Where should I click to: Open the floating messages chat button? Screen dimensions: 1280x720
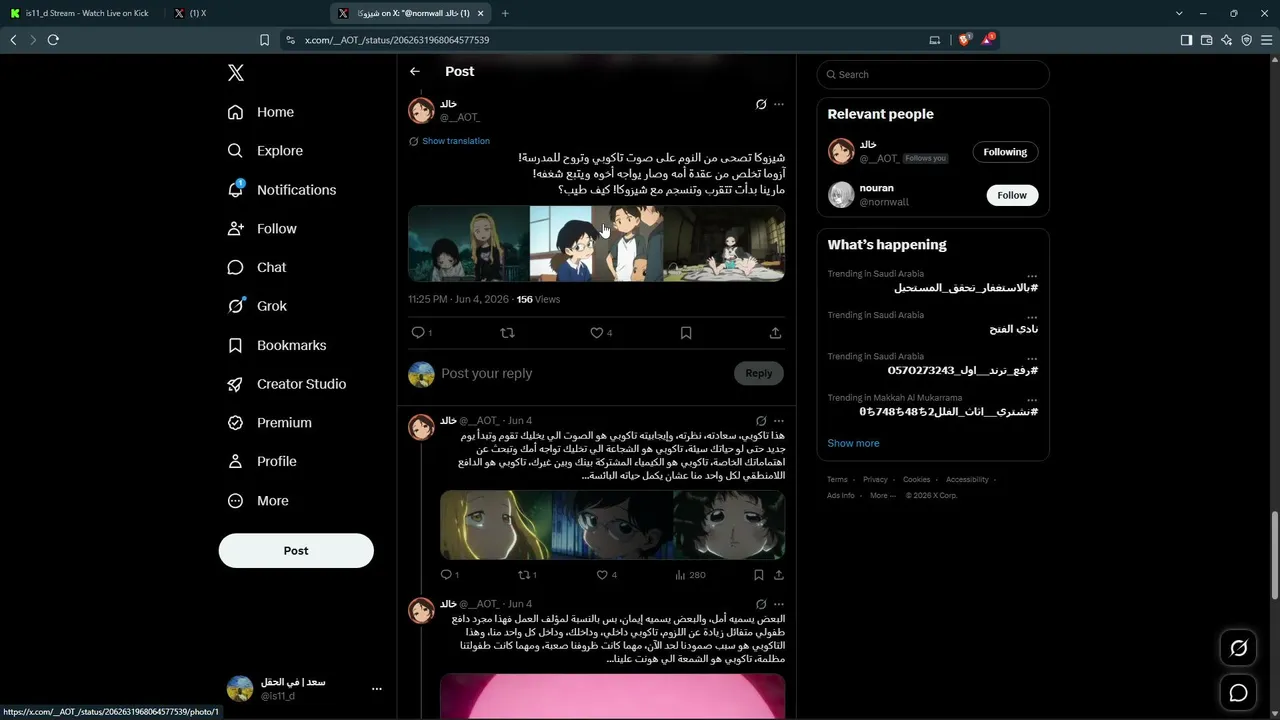(1238, 693)
